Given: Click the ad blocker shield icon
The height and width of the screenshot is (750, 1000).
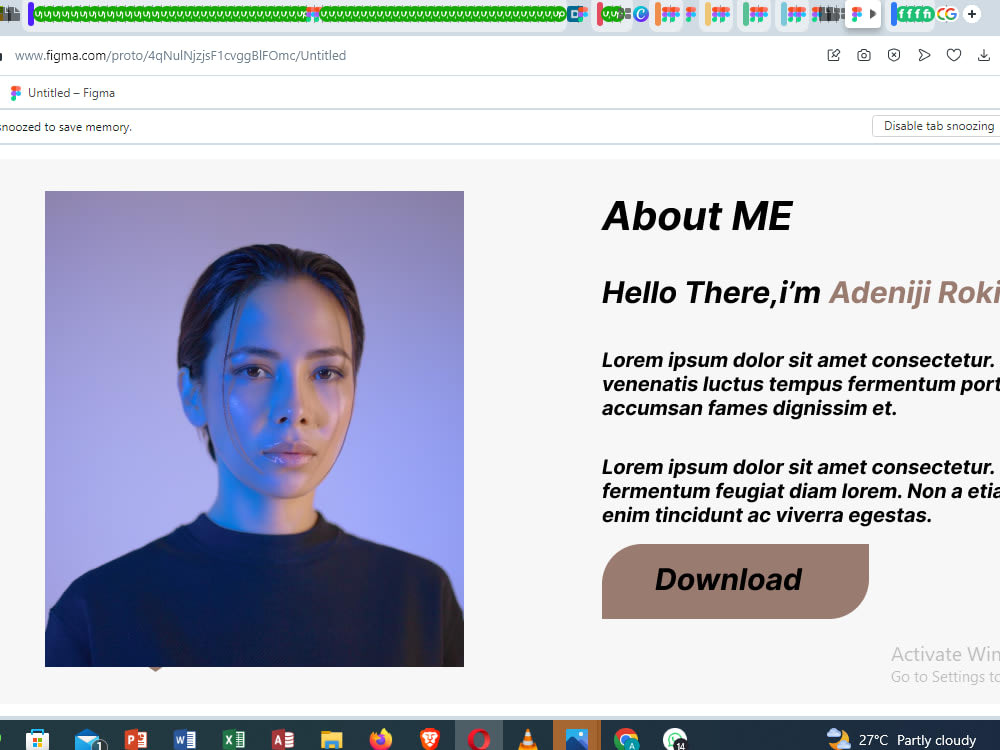Looking at the screenshot, I should (x=893, y=55).
